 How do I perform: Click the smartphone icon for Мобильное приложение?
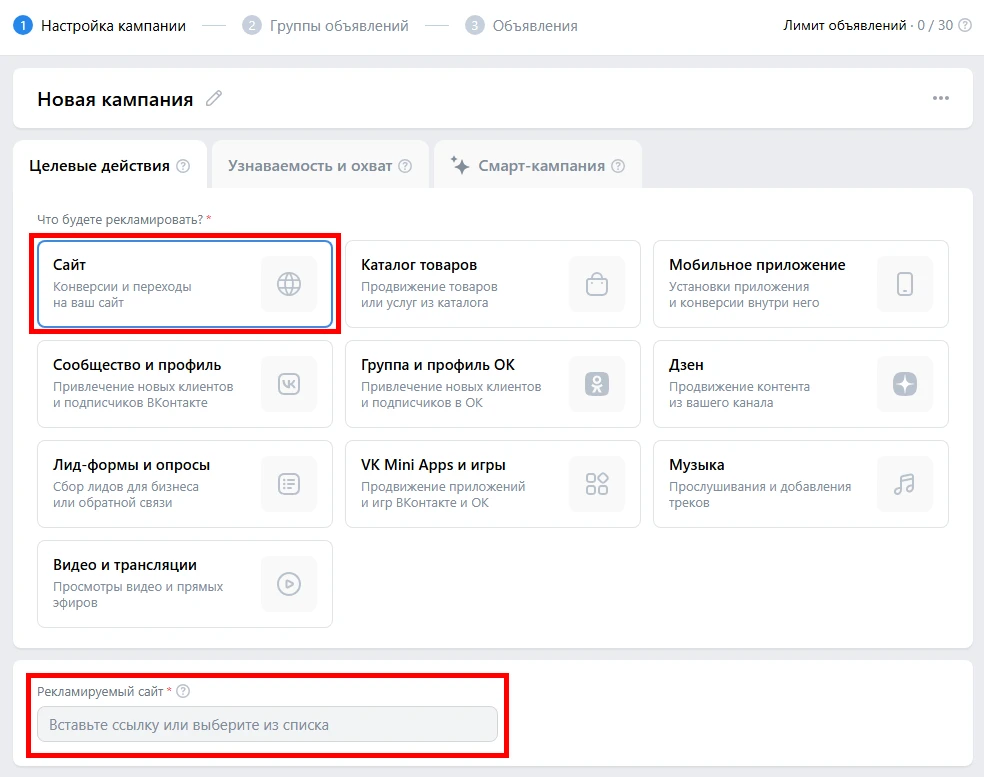click(905, 284)
